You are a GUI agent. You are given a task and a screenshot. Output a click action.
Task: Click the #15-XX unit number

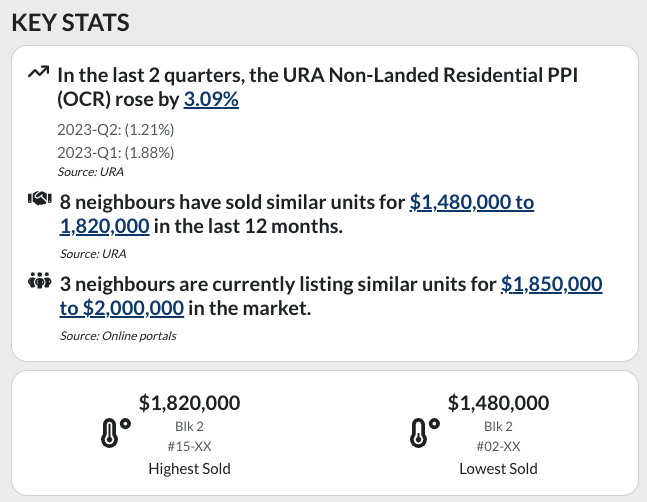click(x=189, y=446)
